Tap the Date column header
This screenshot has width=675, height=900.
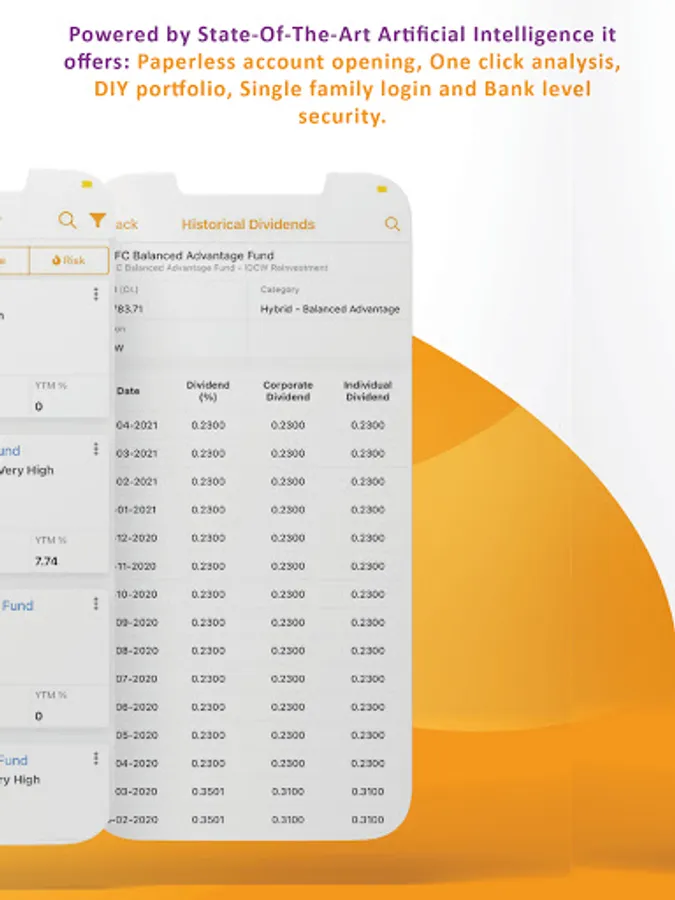(128, 391)
